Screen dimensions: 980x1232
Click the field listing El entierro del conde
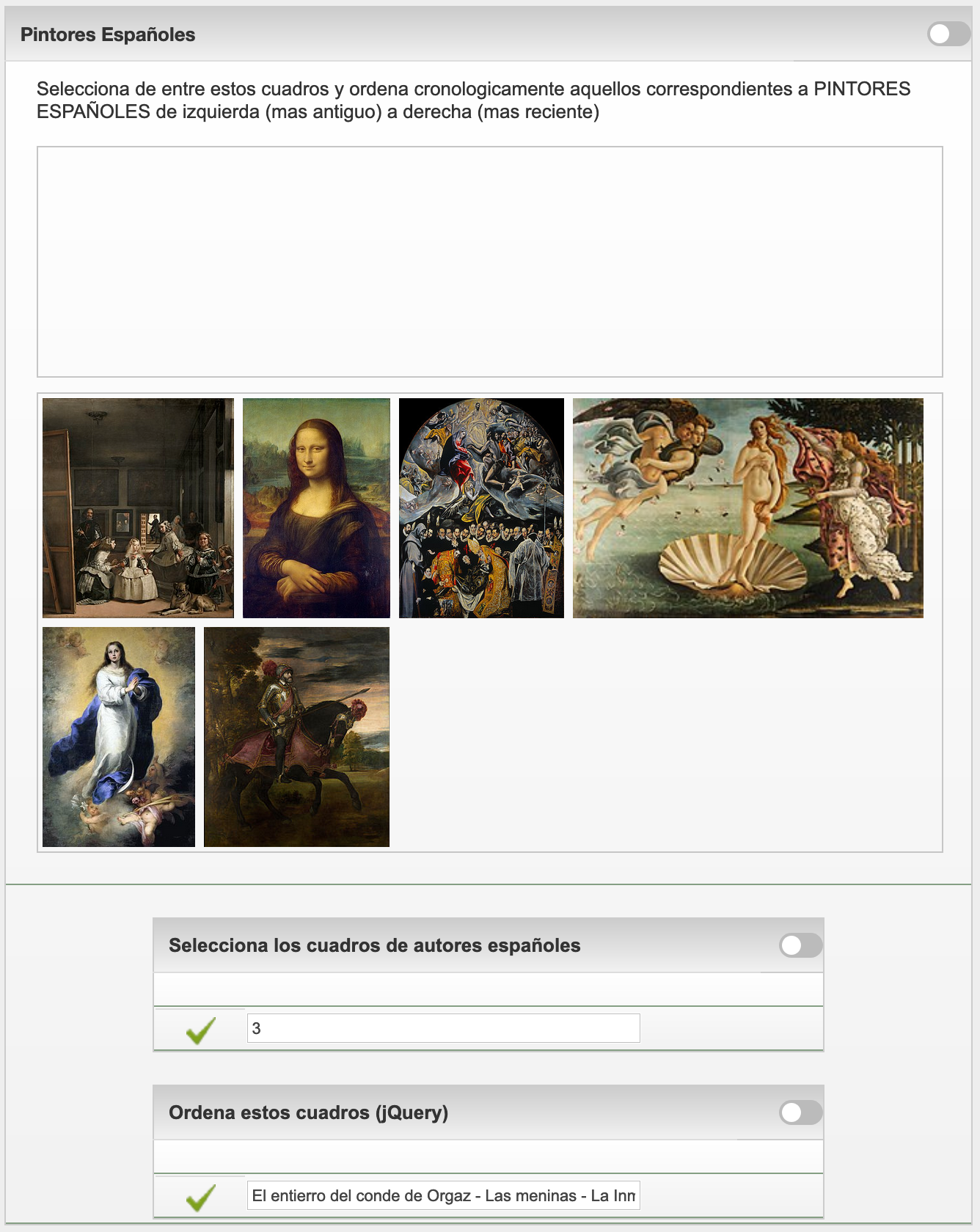tap(444, 1195)
